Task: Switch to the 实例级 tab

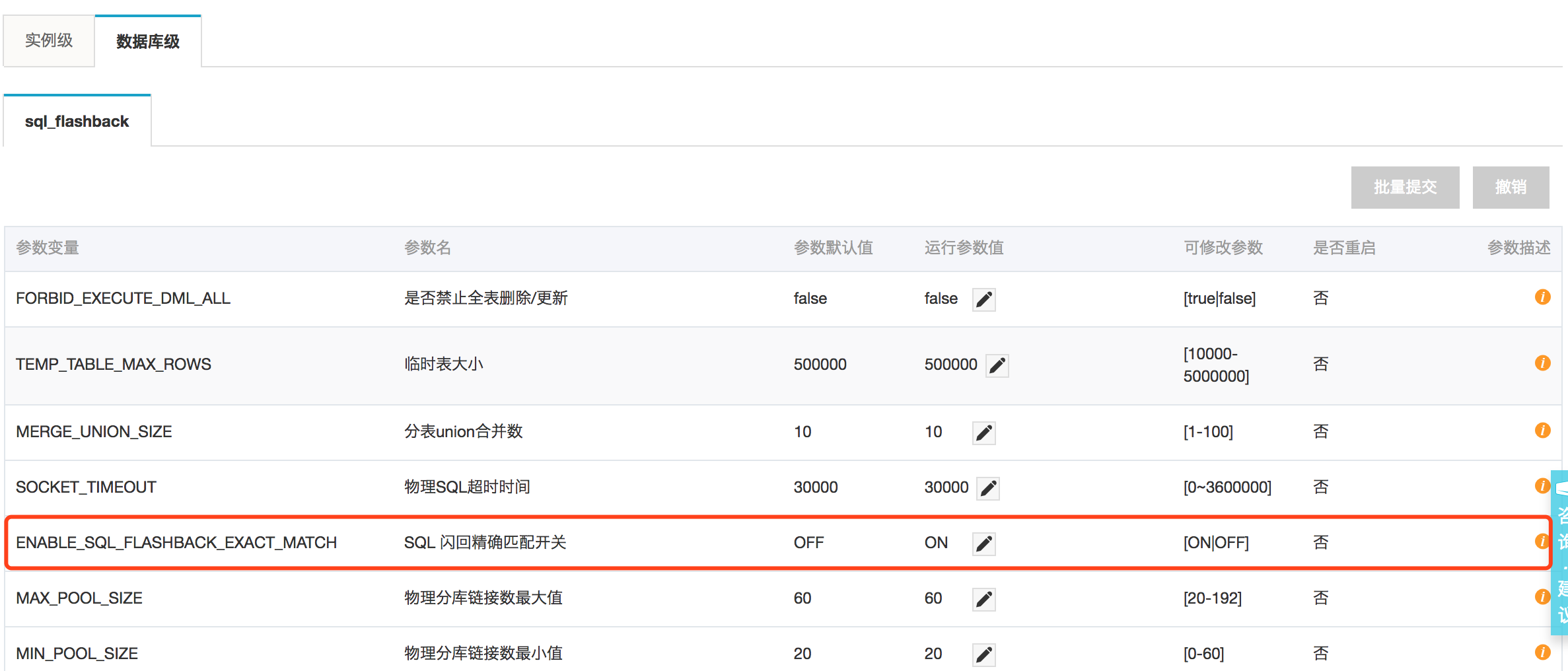Action: pyautogui.click(x=49, y=41)
